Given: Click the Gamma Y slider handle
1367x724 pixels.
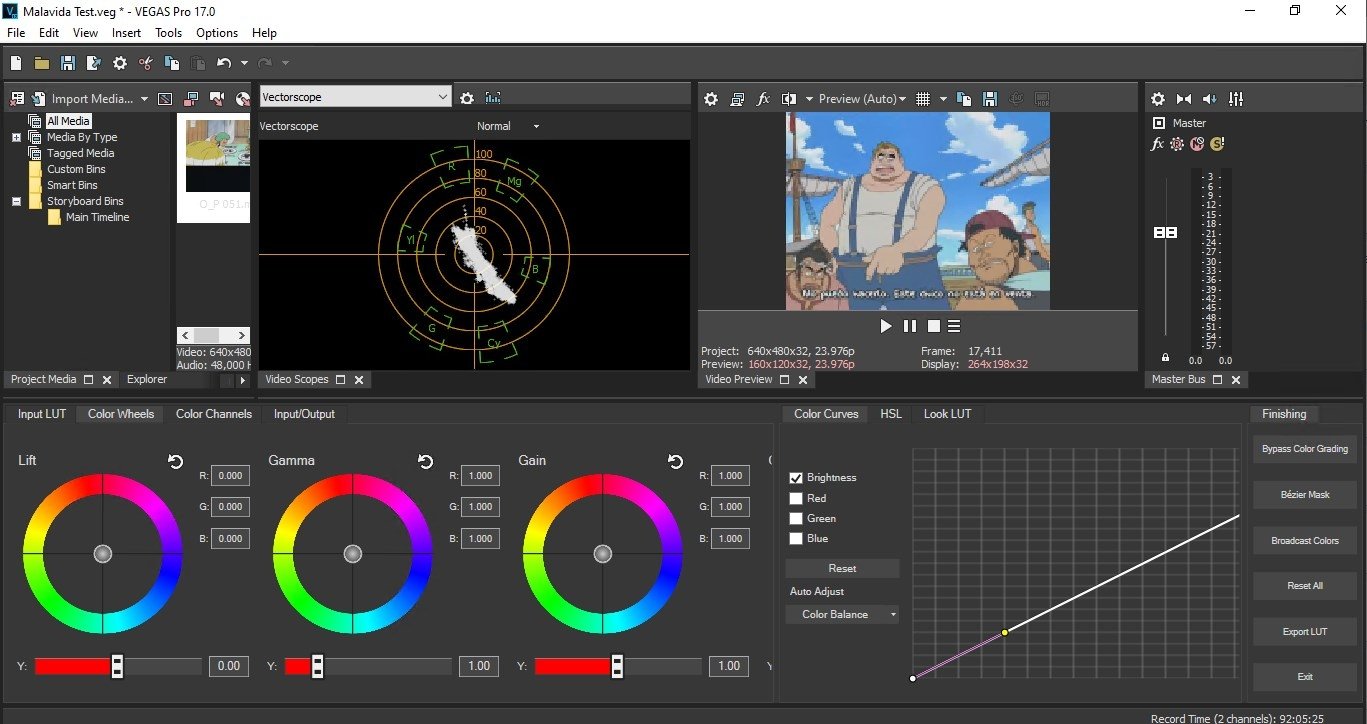Looking at the screenshot, I should pos(317,666).
